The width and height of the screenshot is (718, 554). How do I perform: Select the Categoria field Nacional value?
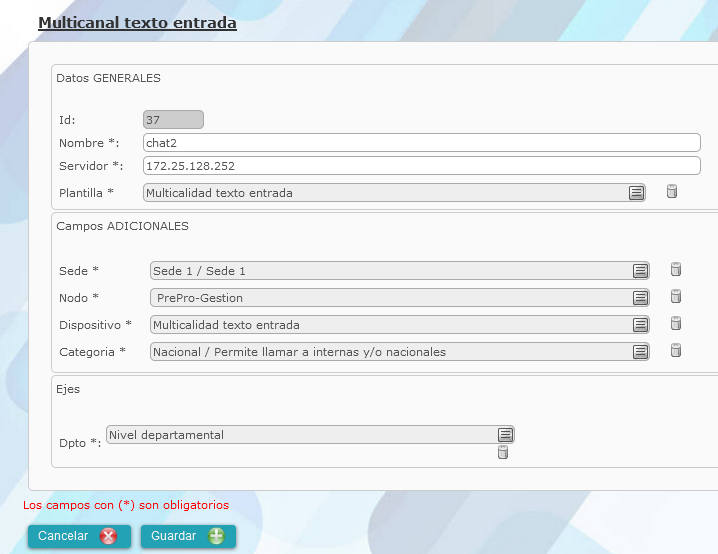[400, 352]
